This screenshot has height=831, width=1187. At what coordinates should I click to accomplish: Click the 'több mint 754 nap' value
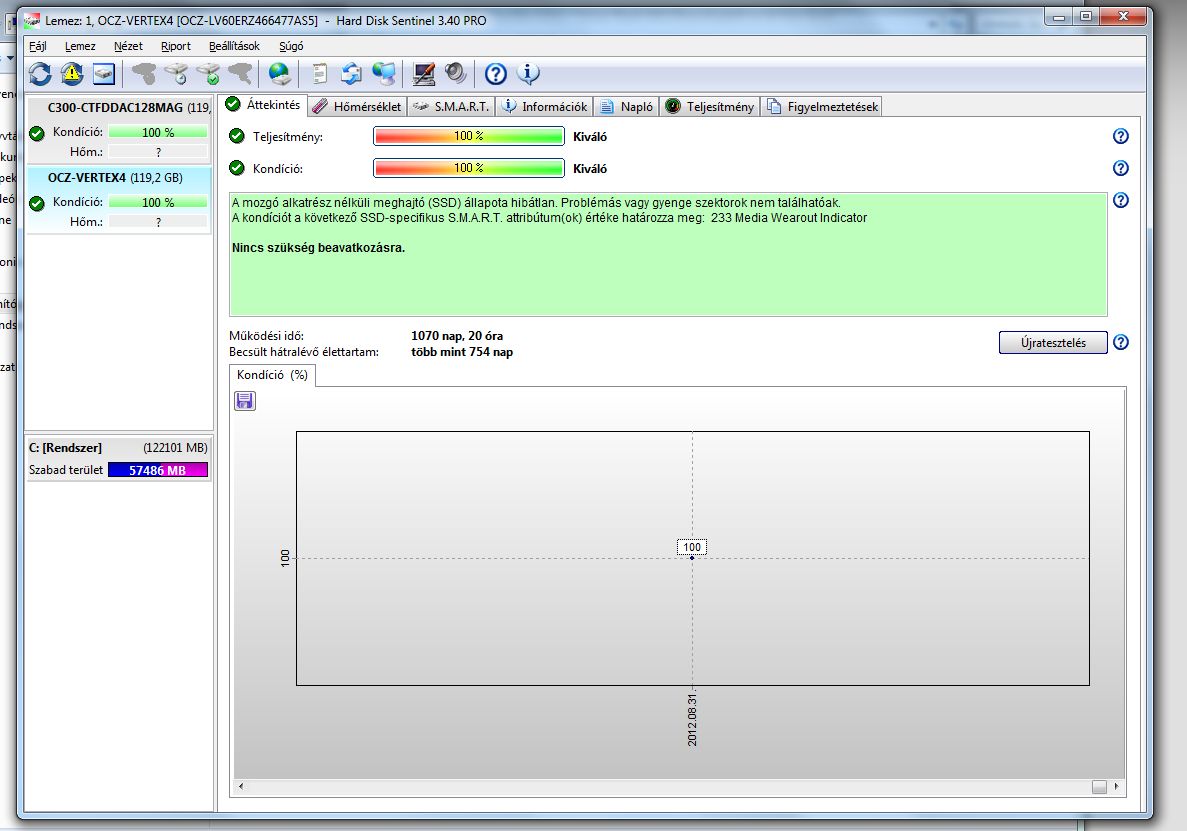click(x=462, y=352)
